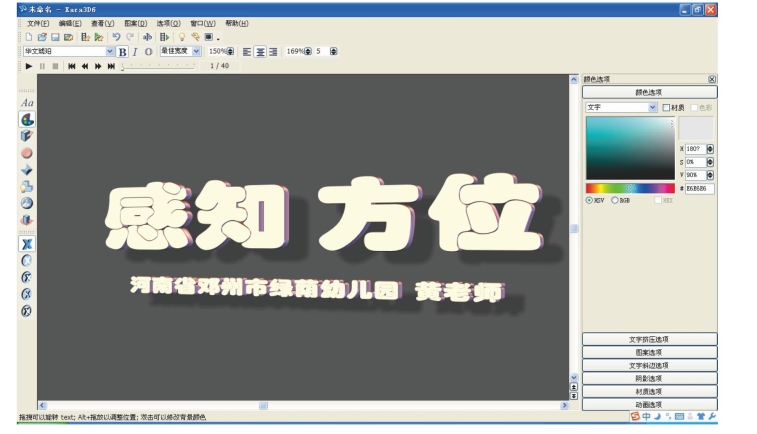Click the horizontal scrollbar right arrow
This screenshot has width=757, height=434.
pyautogui.click(x=564, y=406)
